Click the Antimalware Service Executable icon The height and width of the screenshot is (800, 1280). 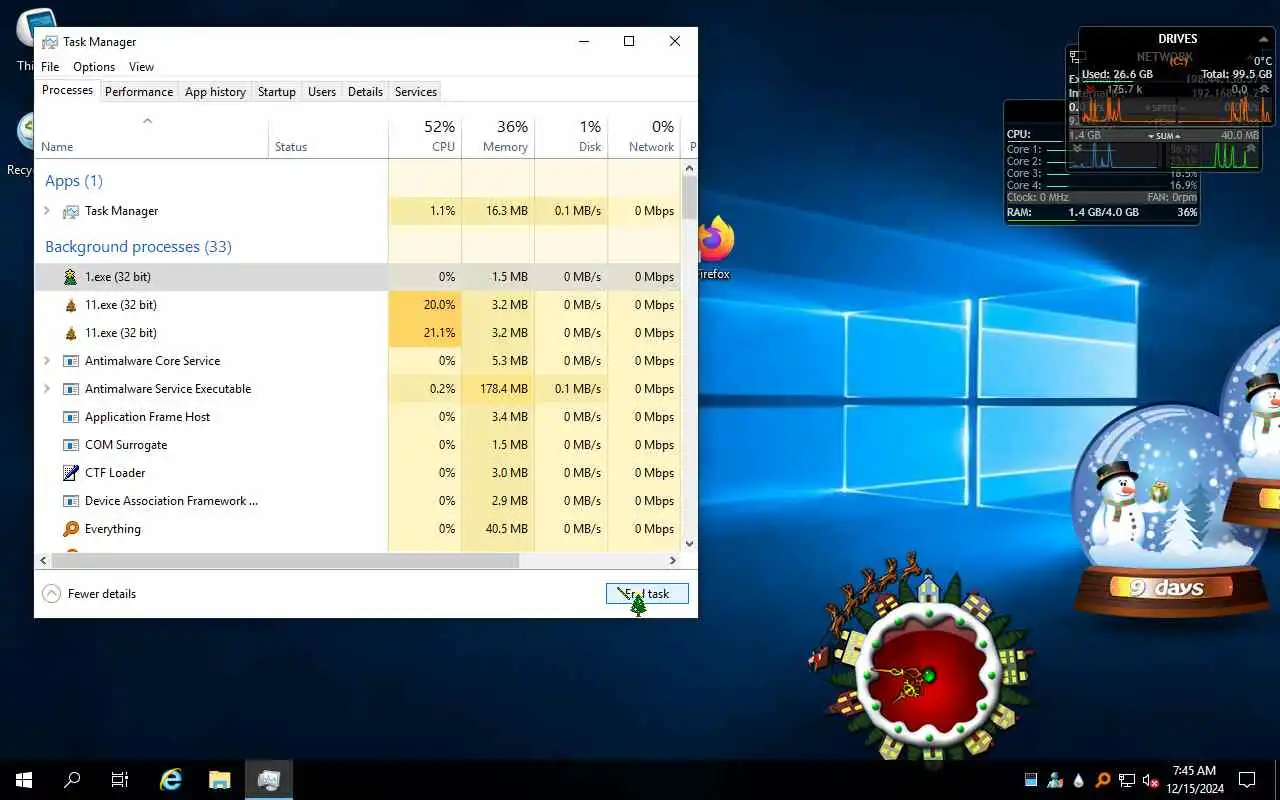point(71,389)
